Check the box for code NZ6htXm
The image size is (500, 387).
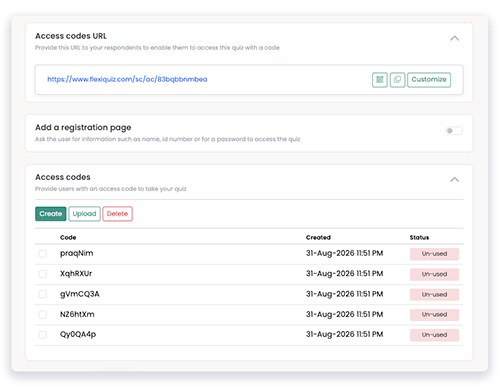point(43,314)
